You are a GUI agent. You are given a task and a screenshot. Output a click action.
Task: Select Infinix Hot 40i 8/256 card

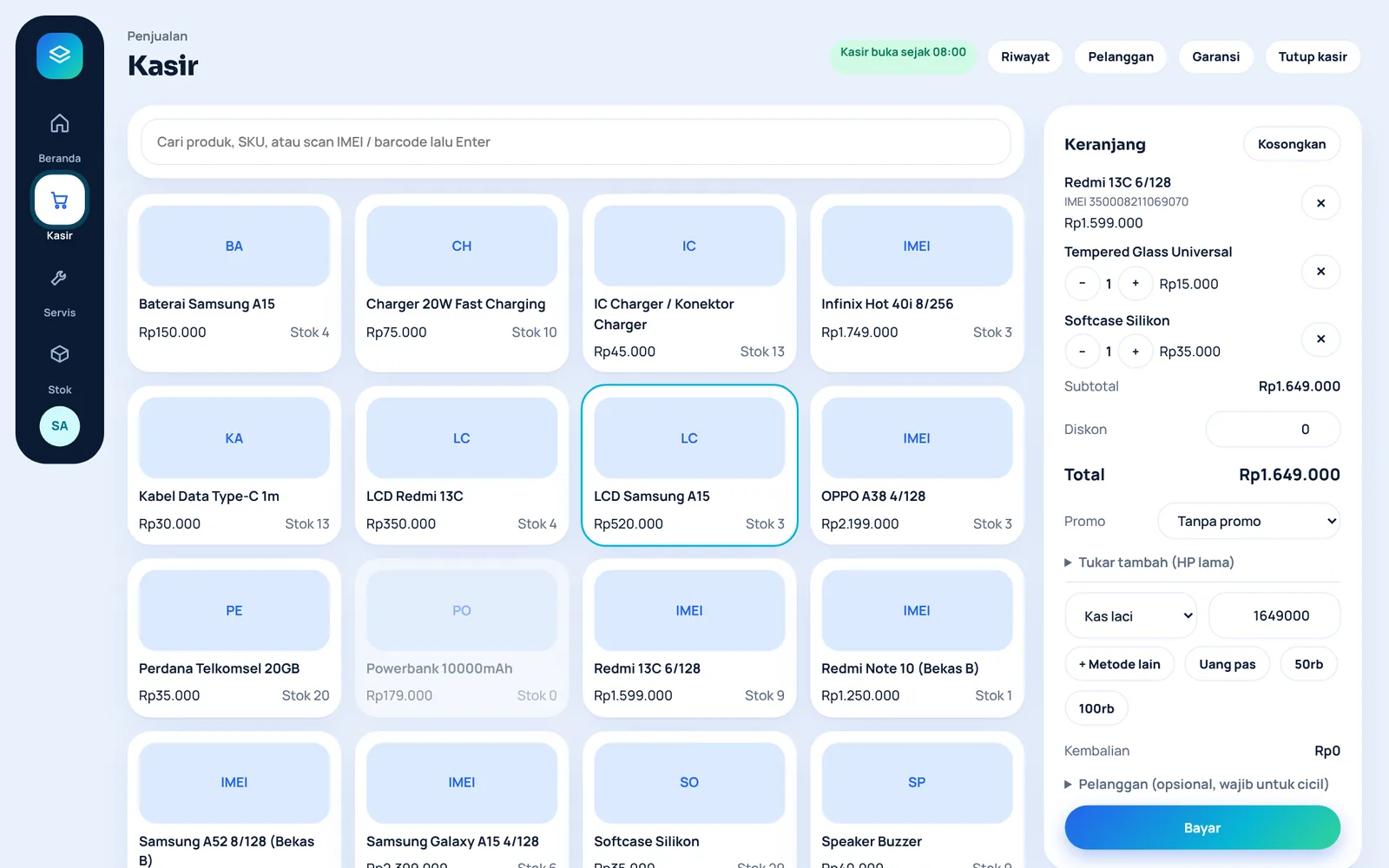917,283
